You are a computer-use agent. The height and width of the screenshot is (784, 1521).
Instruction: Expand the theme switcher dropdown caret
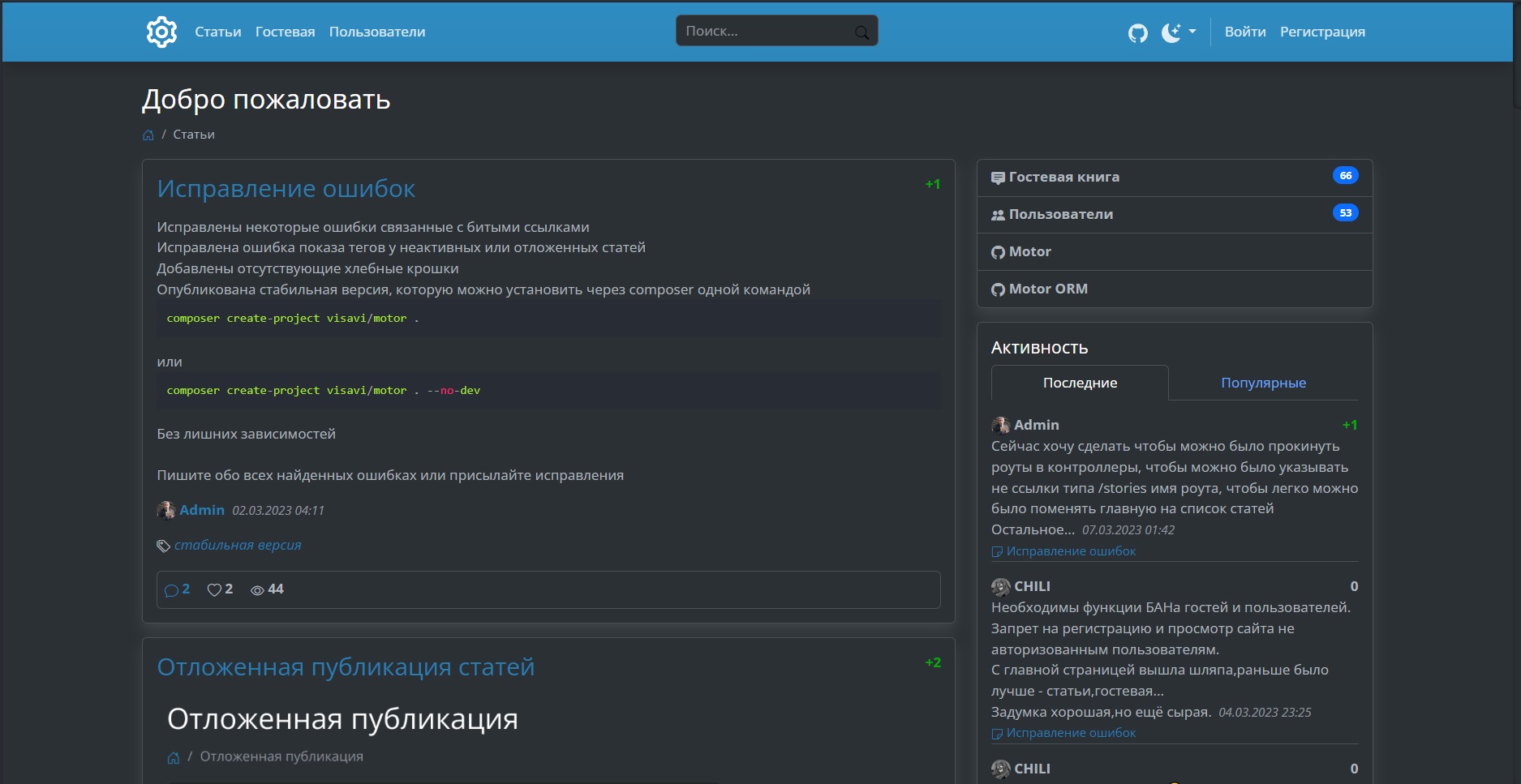coord(1192,32)
